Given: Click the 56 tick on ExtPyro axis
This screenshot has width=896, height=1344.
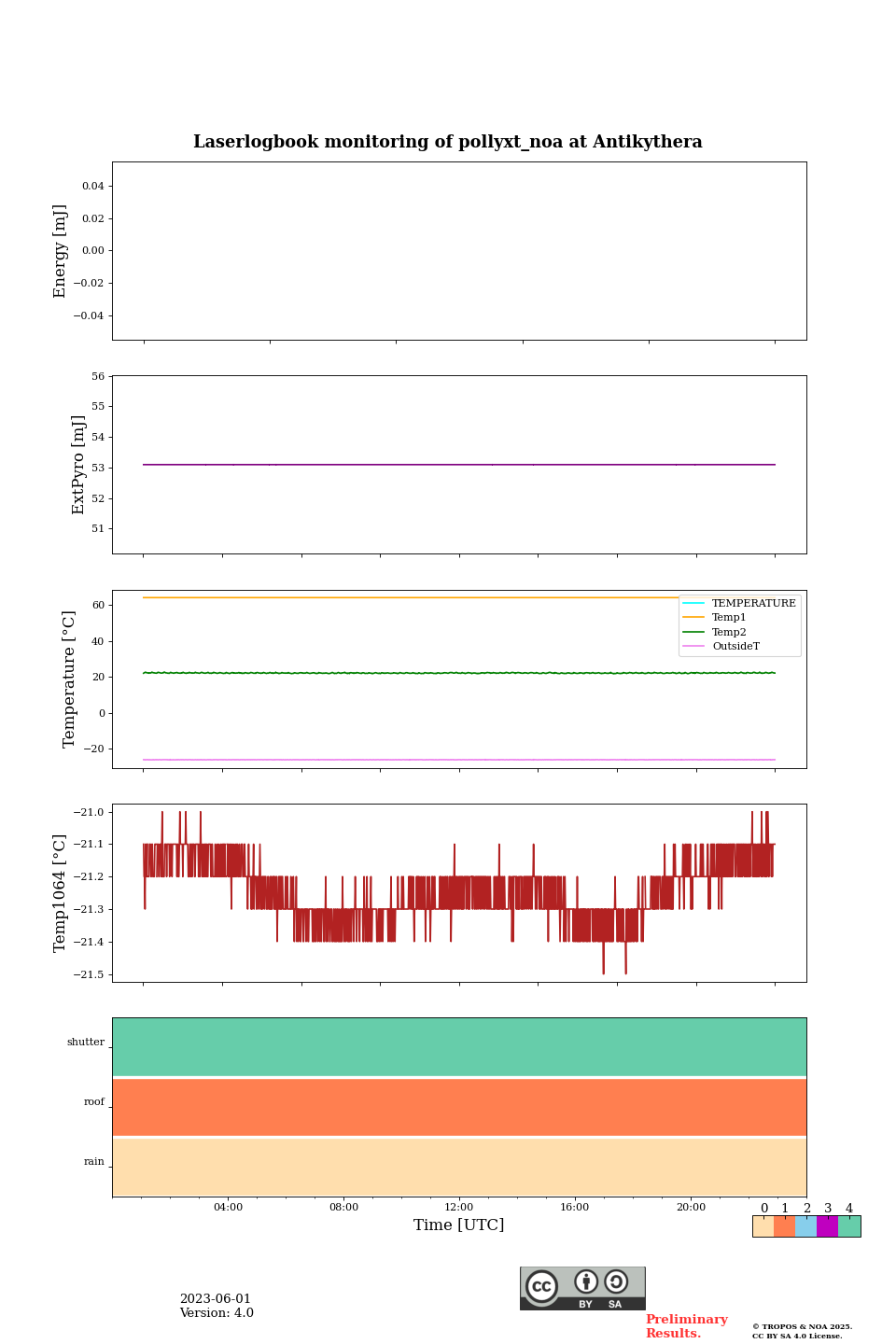Looking at the screenshot, I should pyautogui.click(x=98, y=376).
